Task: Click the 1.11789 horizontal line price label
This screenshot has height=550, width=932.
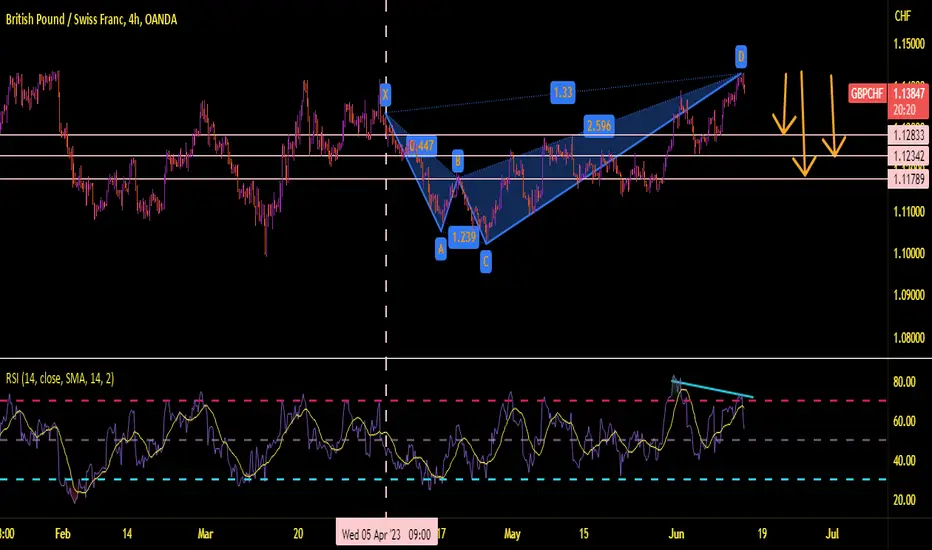Action: pyautogui.click(x=908, y=178)
